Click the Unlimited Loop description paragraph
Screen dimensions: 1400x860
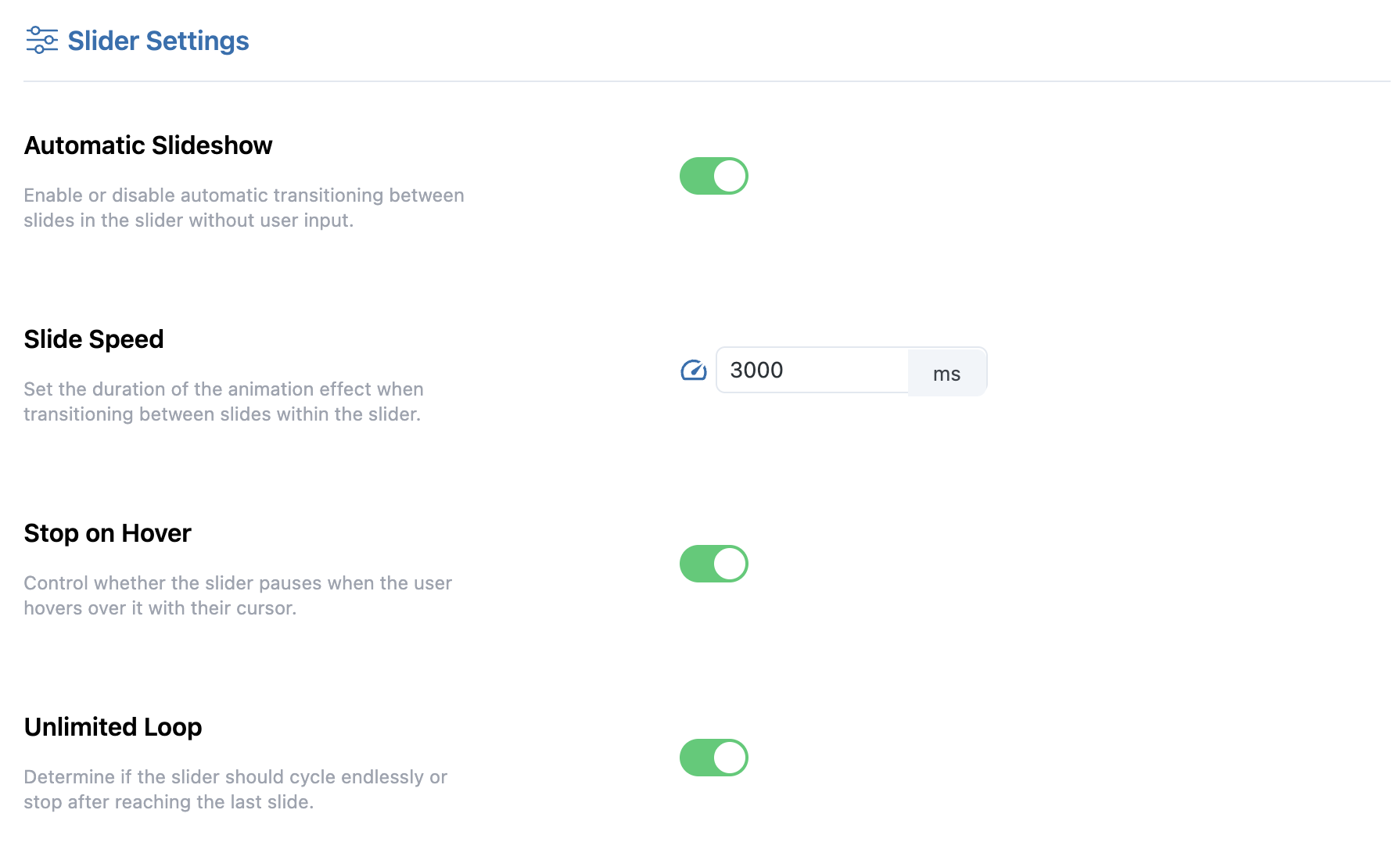(x=235, y=790)
